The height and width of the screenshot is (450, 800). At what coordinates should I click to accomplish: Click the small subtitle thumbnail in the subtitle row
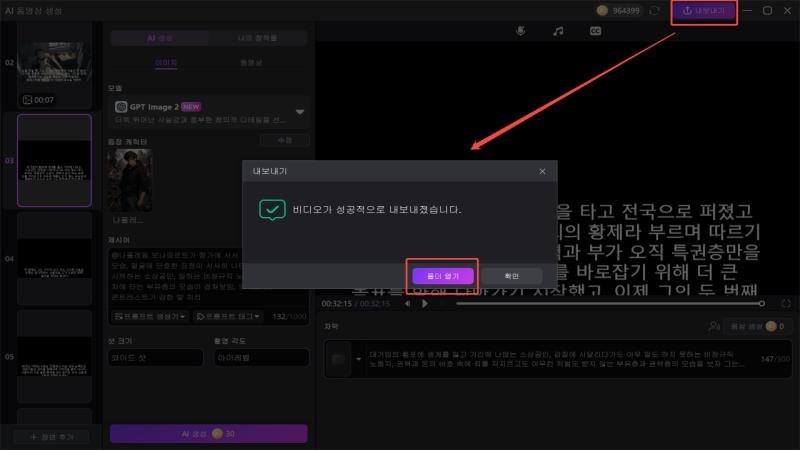pos(338,360)
